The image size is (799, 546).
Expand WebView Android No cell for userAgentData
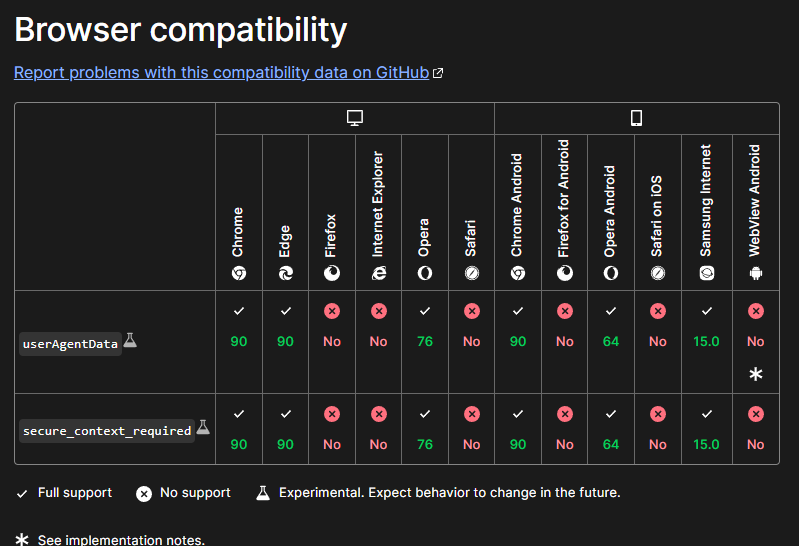tap(756, 342)
